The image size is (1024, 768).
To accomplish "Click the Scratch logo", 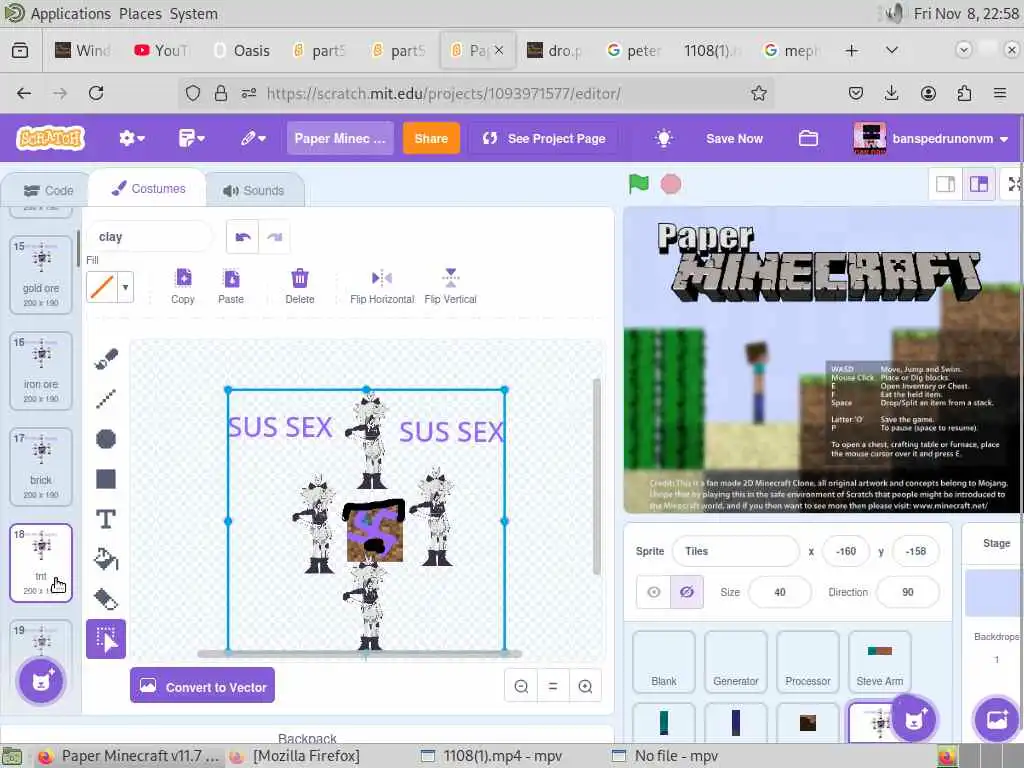I will point(50,138).
